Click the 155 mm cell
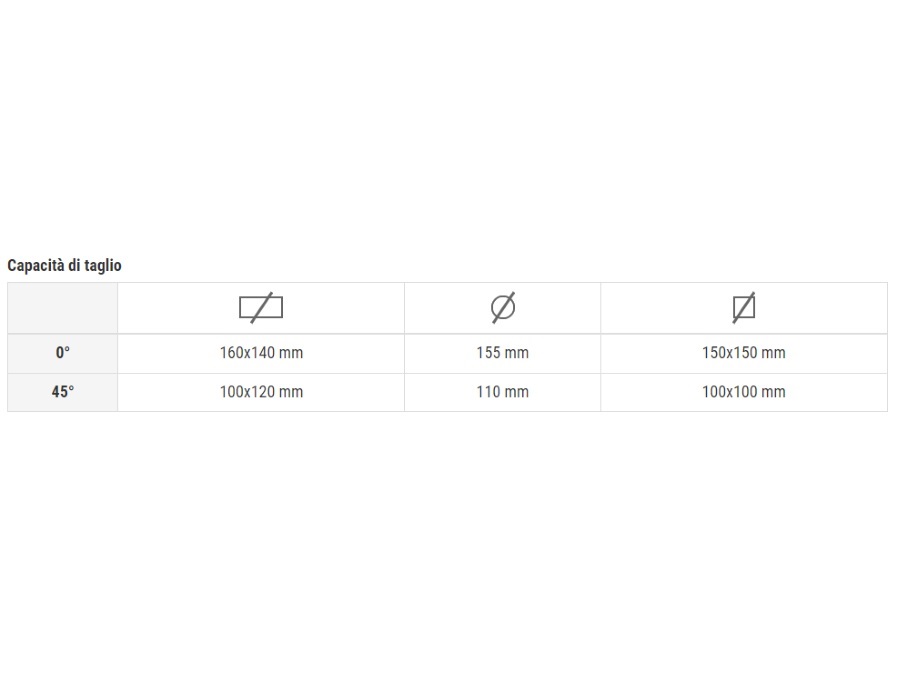 tap(503, 353)
